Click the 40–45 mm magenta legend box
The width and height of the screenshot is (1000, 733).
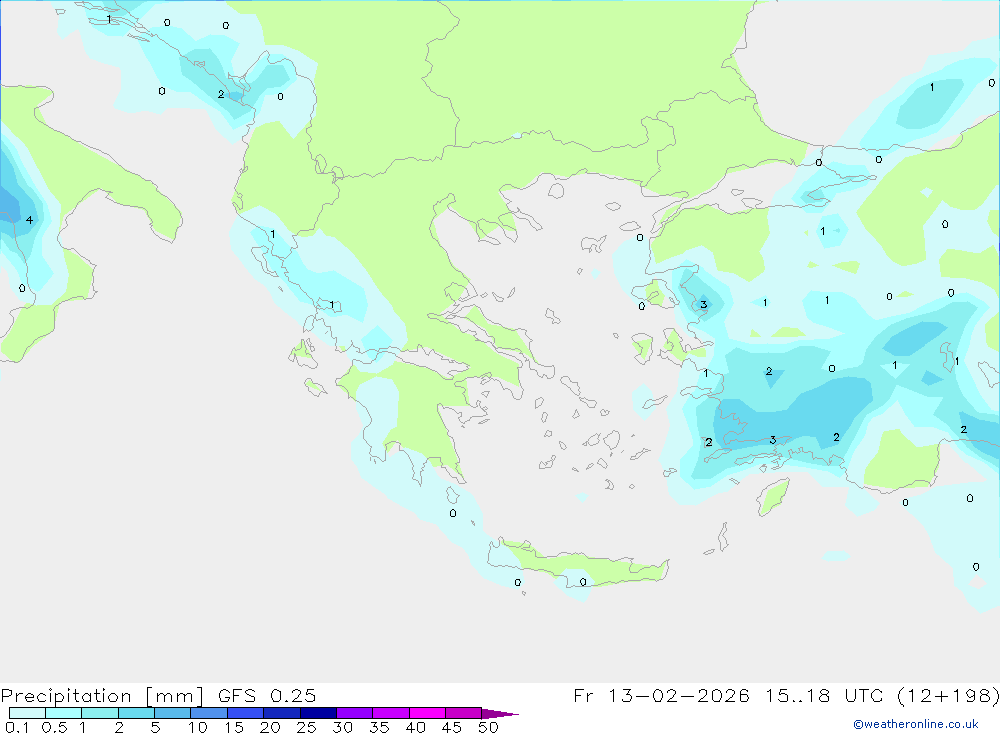pyautogui.click(x=427, y=713)
